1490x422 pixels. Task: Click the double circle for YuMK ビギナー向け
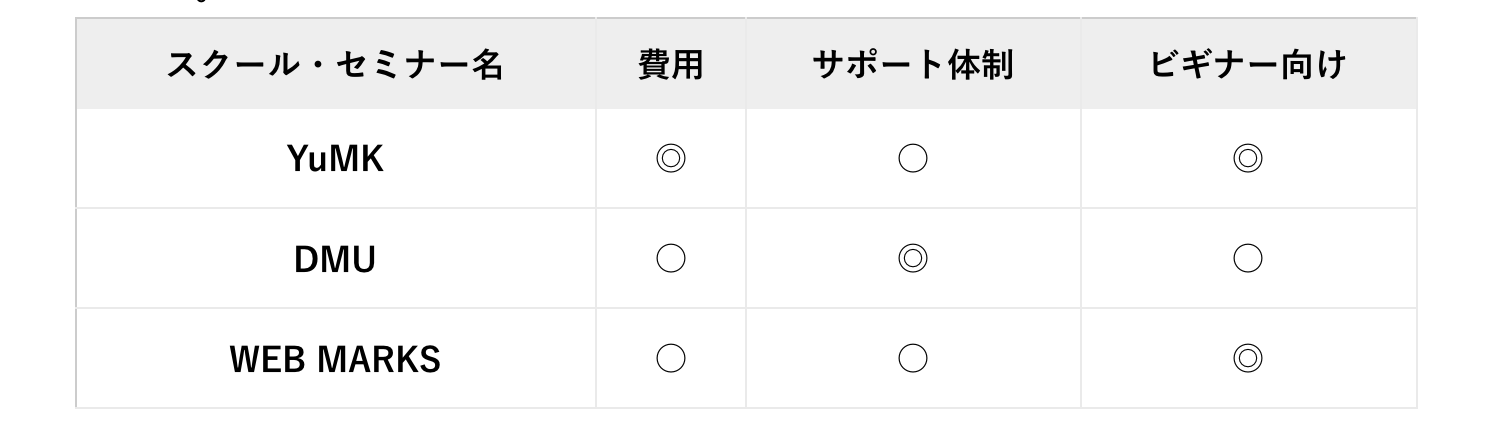[1247, 159]
